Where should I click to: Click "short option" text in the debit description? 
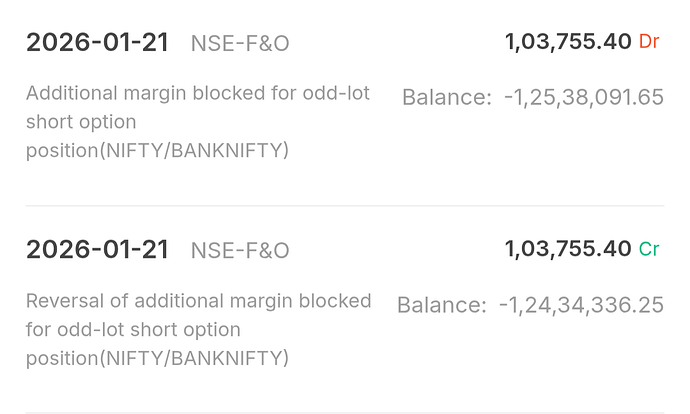(81, 122)
